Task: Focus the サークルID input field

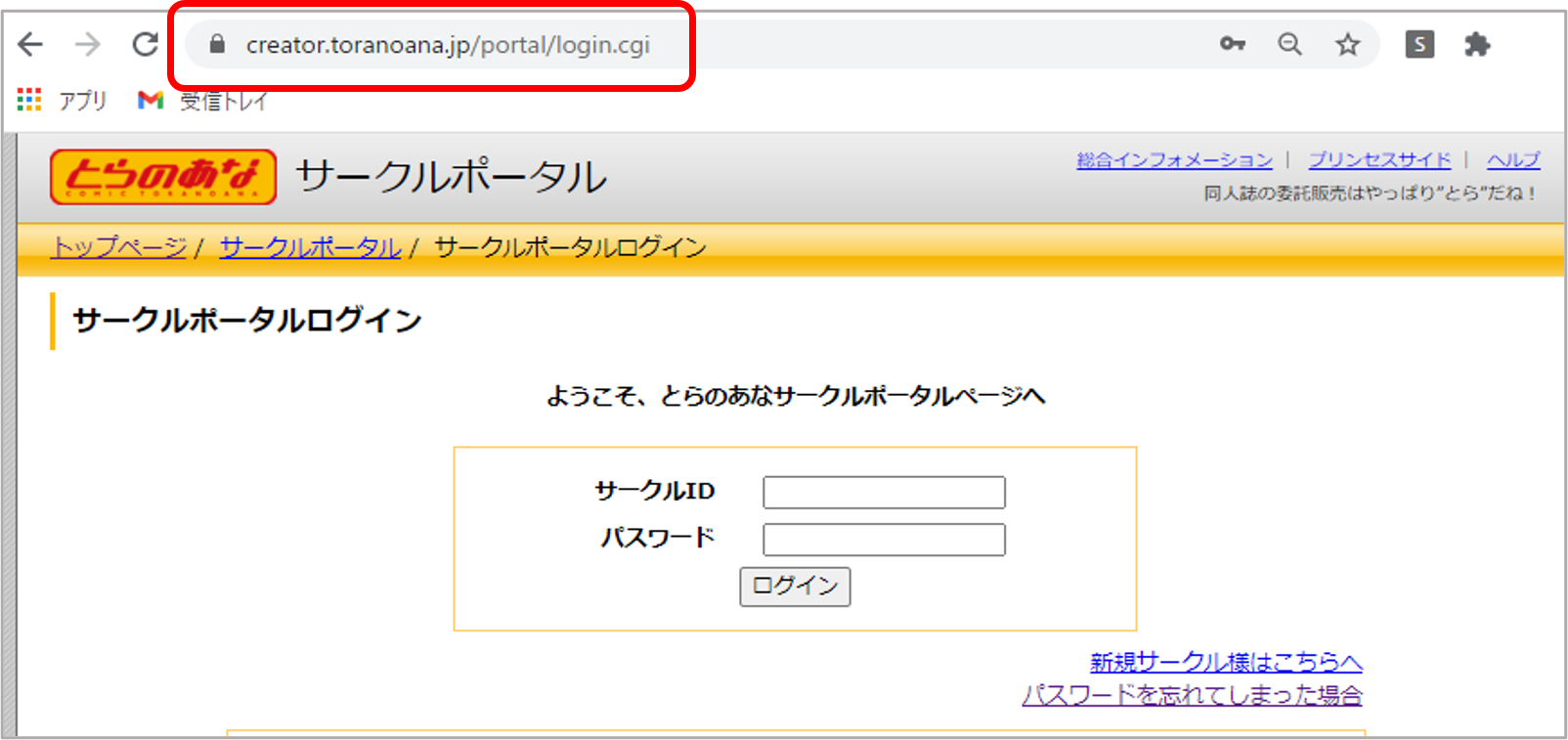Action: click(x=884, y=493)
